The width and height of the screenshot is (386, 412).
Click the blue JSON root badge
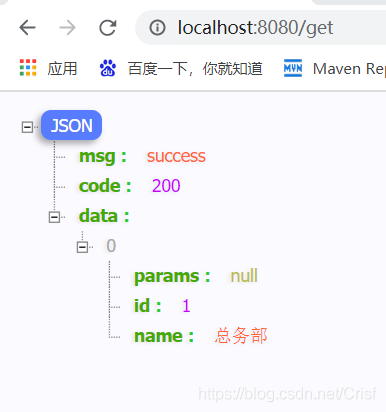pos(71,125)
